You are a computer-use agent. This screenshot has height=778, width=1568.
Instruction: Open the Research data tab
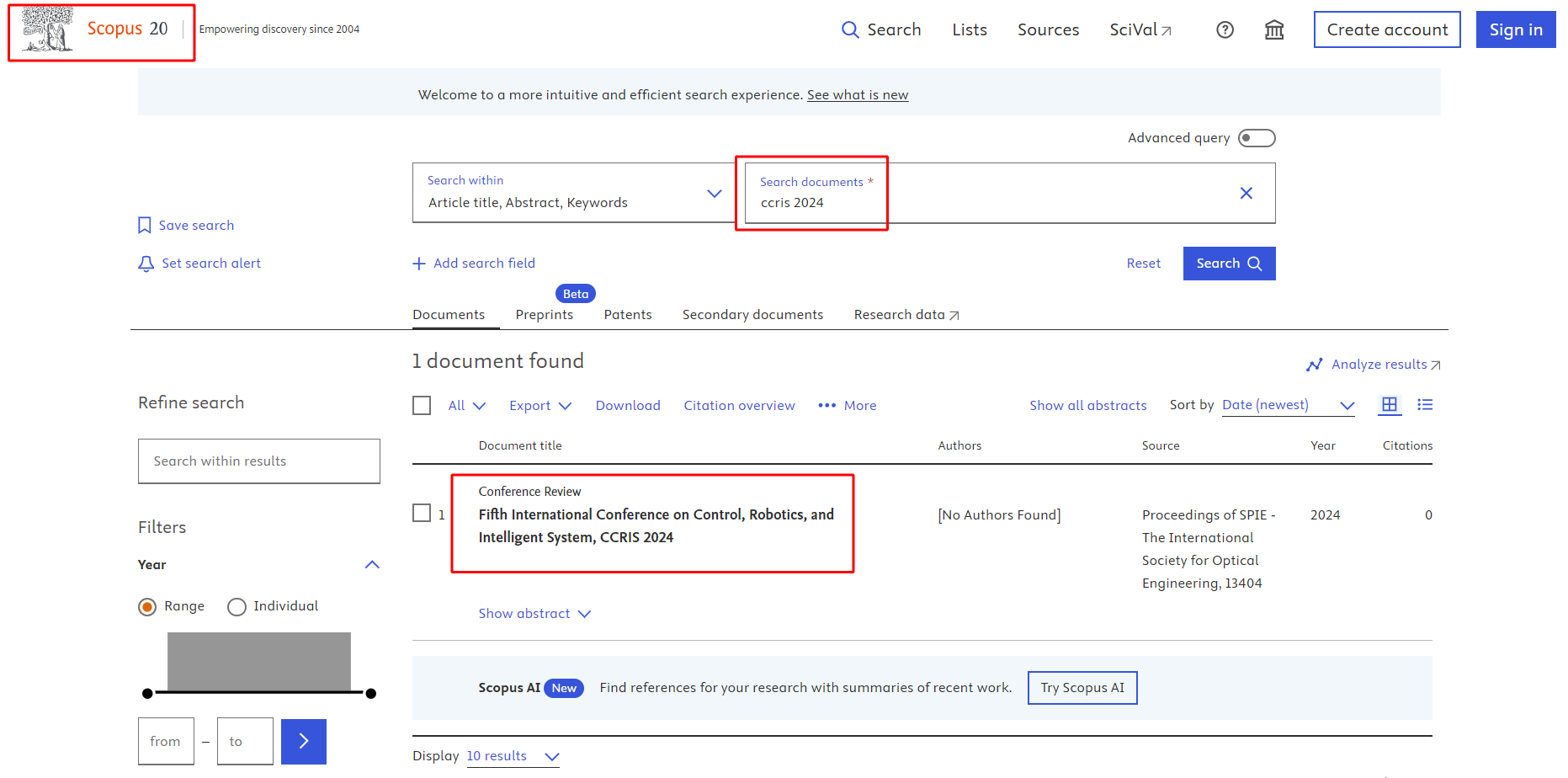point(906,314)
